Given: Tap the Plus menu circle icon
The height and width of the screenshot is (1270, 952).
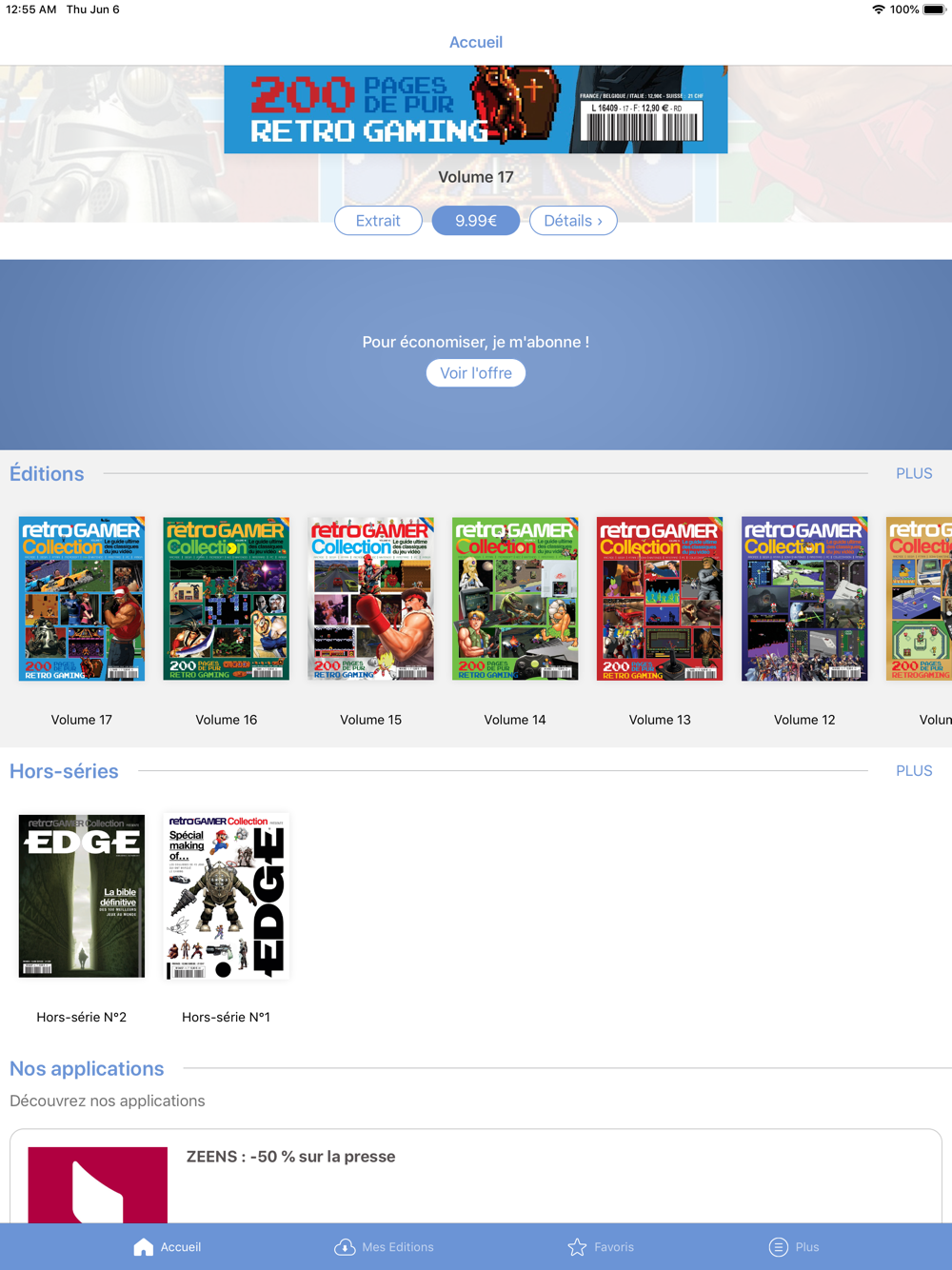Looking at the screenshot, I should (778, 1247).
